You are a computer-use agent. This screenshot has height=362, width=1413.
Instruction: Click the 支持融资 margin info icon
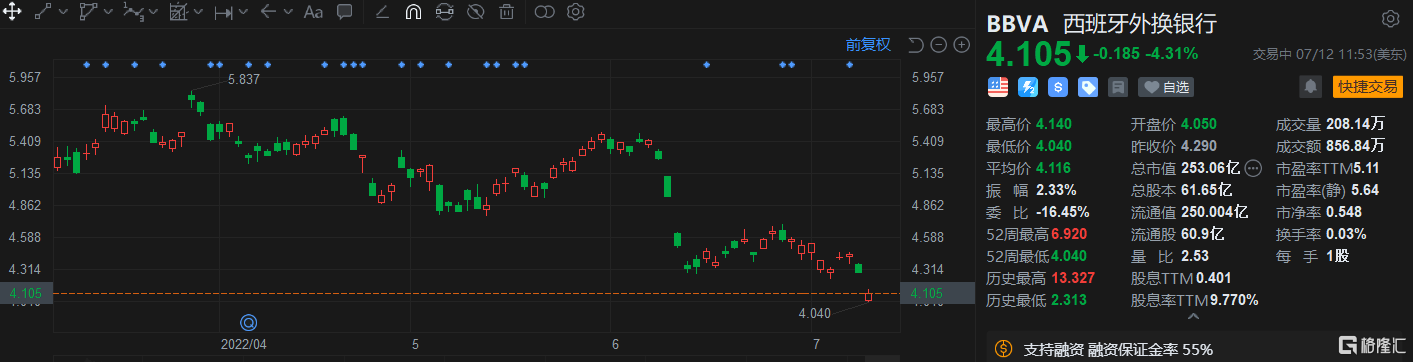coord(1003,349)
